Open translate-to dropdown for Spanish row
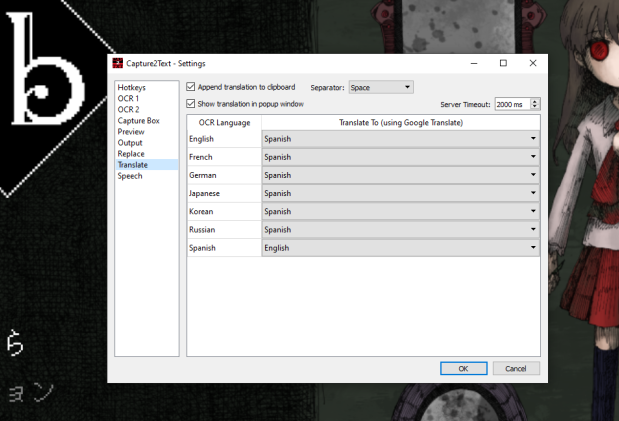 pyautogui.click(x=400, y=247)
